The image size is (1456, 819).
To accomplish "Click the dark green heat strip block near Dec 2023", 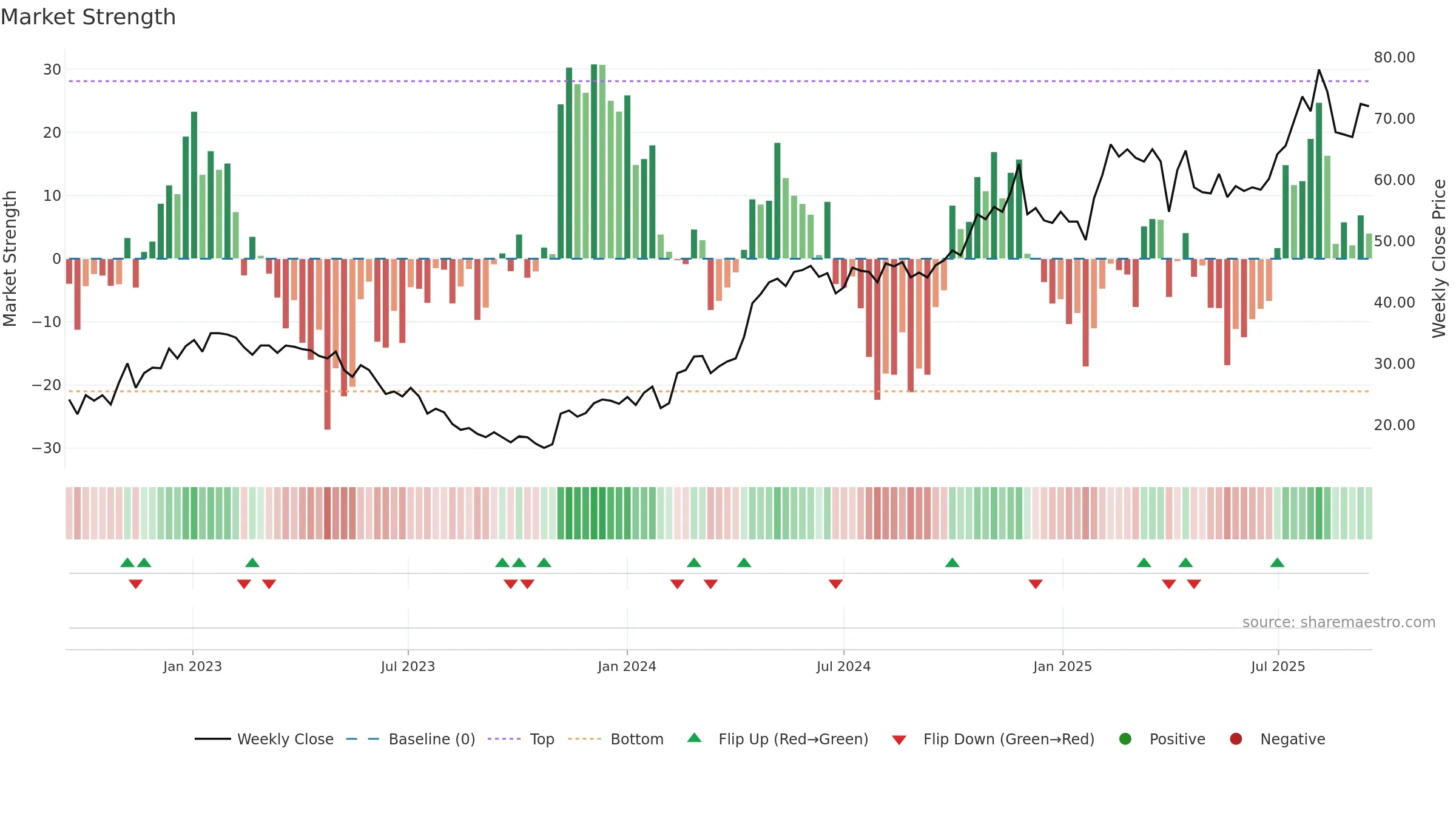I will point(594,513).
